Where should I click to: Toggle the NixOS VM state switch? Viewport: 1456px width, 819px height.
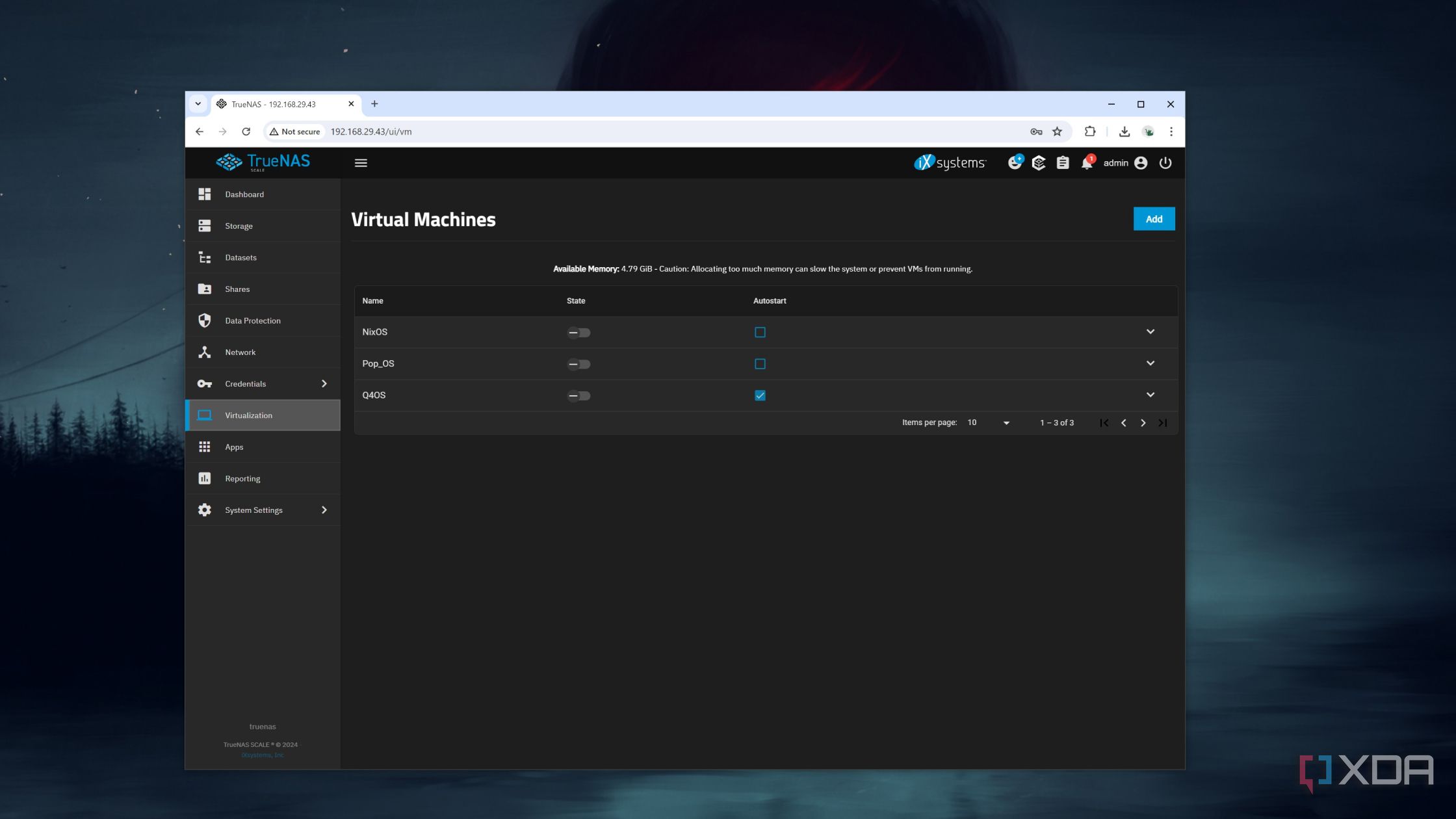tap(578, 333)
